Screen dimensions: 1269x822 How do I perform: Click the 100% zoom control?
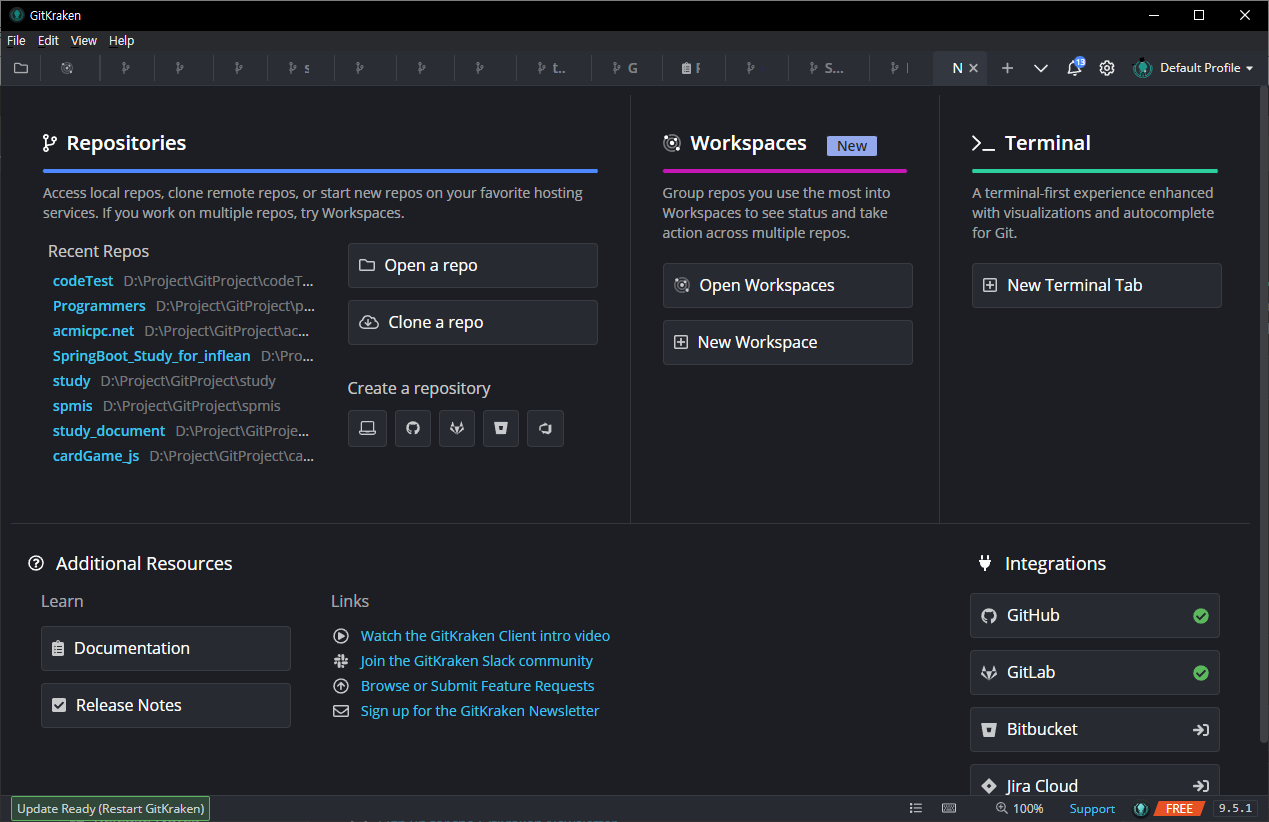point(1020,808)
